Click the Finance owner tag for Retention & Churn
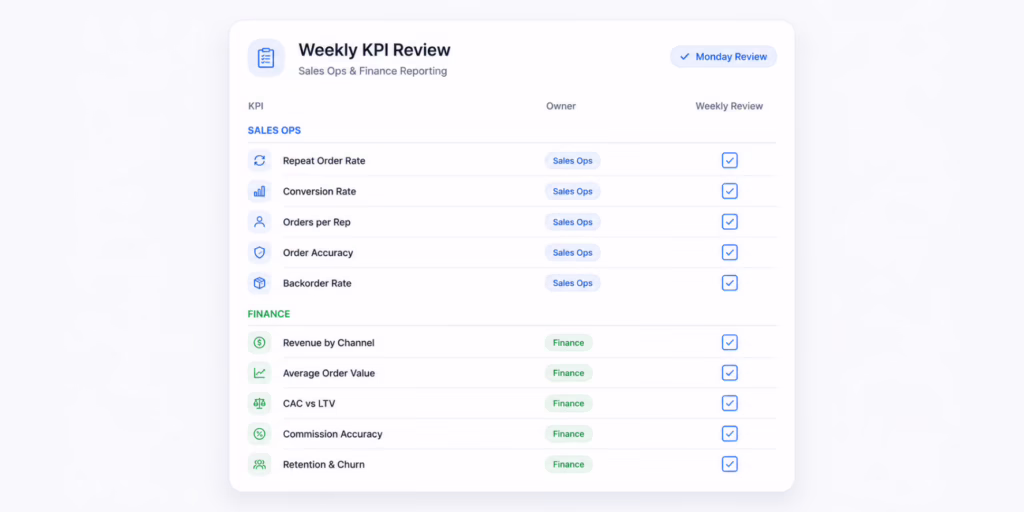This screenshot has width=1024, height=512. 569,464
